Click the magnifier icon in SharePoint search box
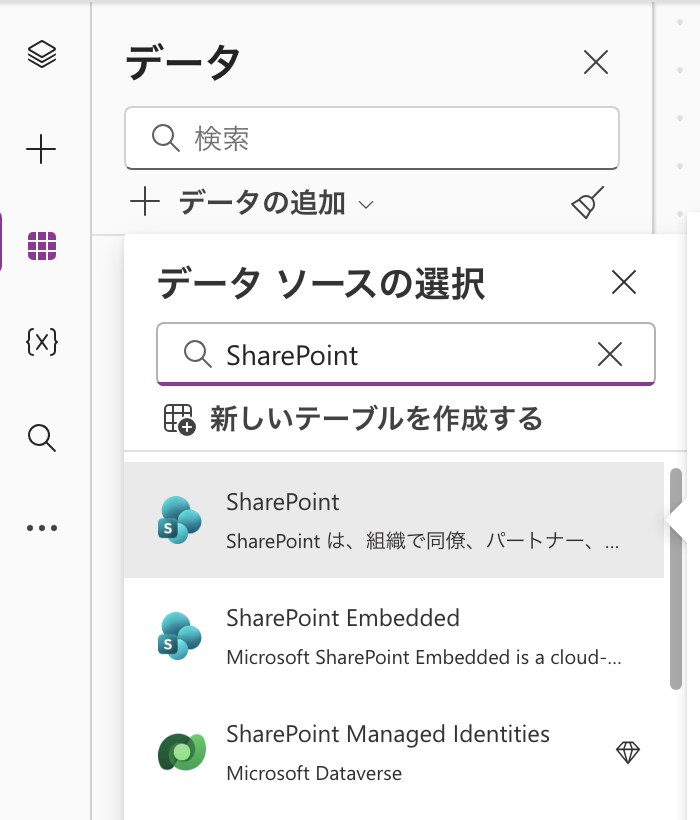This screenshot has width=700, height=820. click(x=198, y=354)
